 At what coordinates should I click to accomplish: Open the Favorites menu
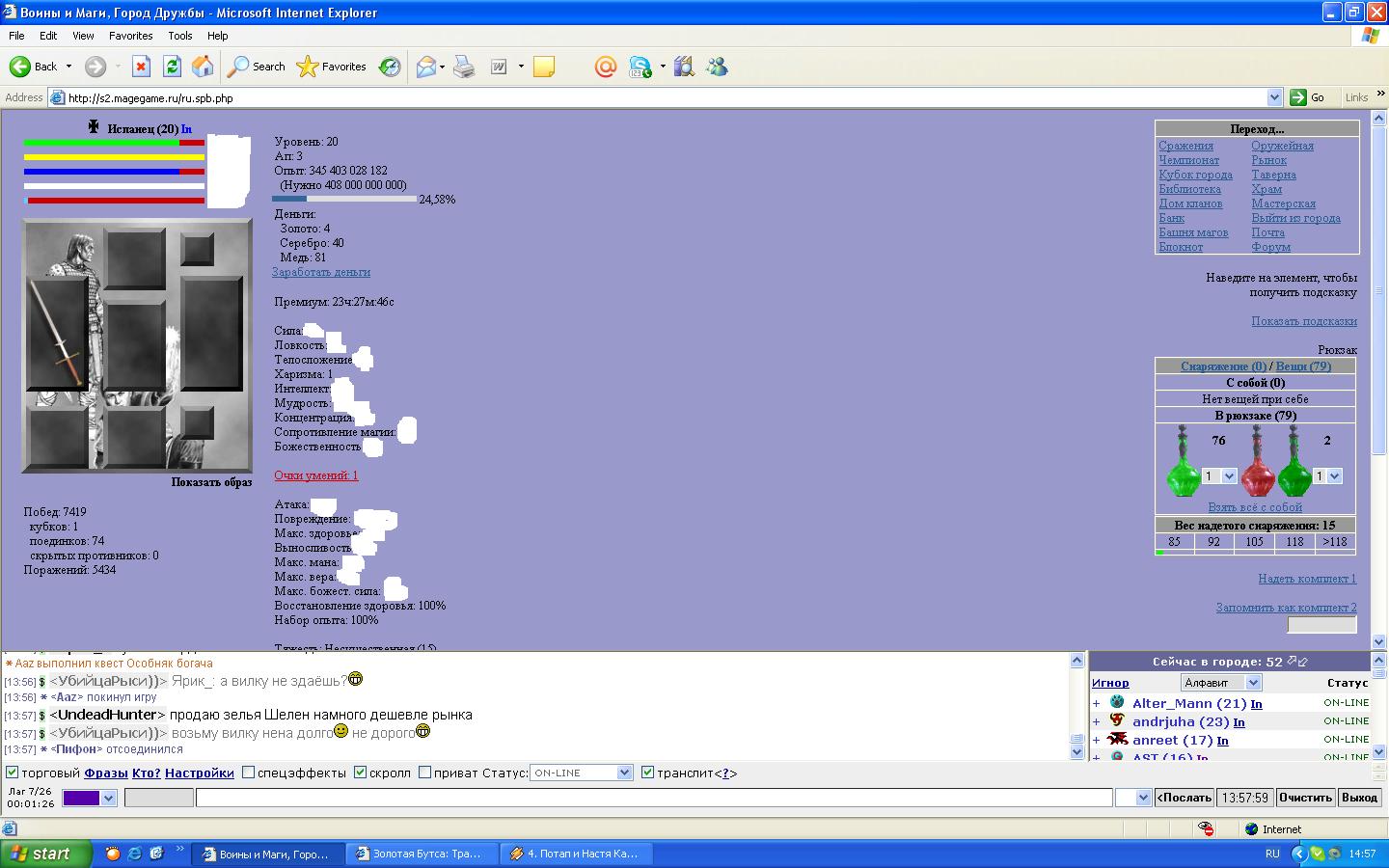130,36
